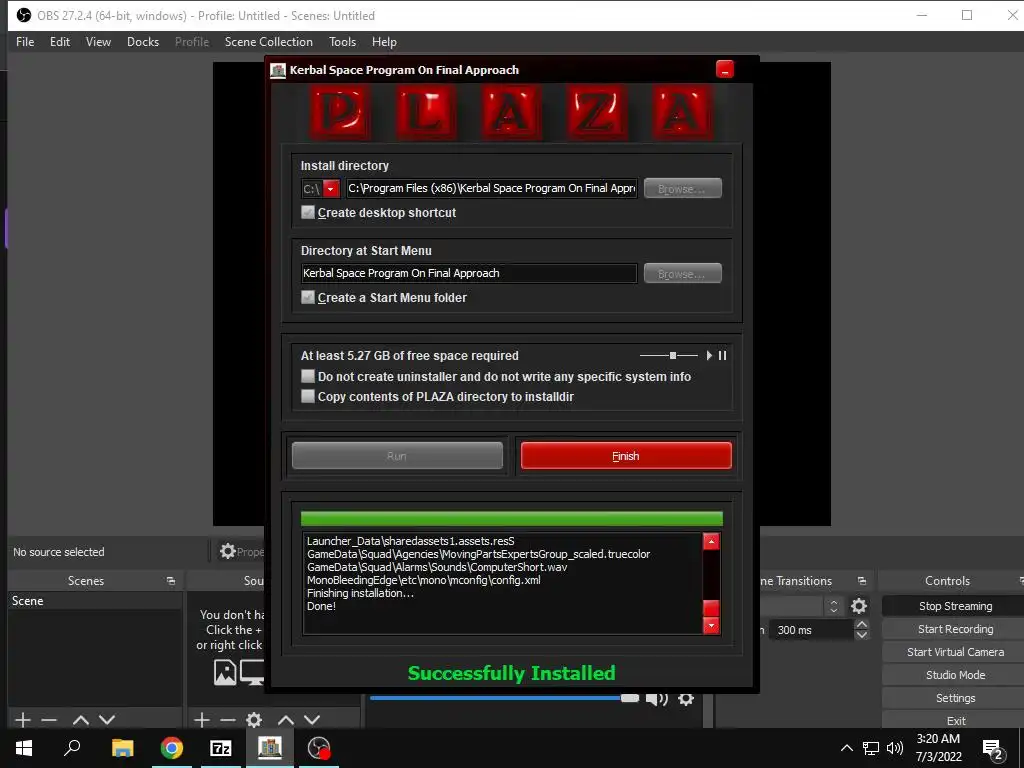Open the Windows Start menu

click(x=24, y=748)
